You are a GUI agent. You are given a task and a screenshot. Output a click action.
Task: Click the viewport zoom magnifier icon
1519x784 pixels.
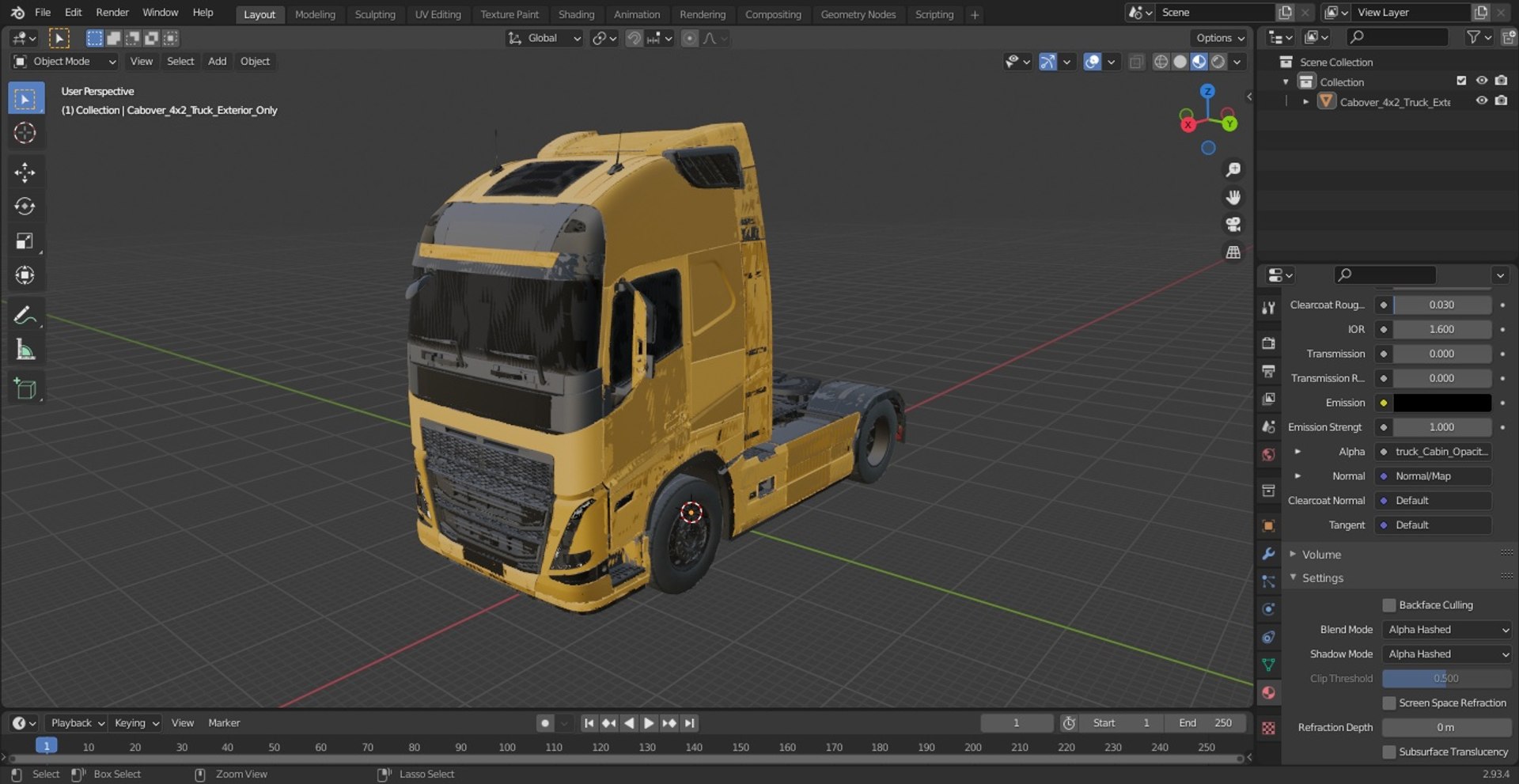[1233, 169]
